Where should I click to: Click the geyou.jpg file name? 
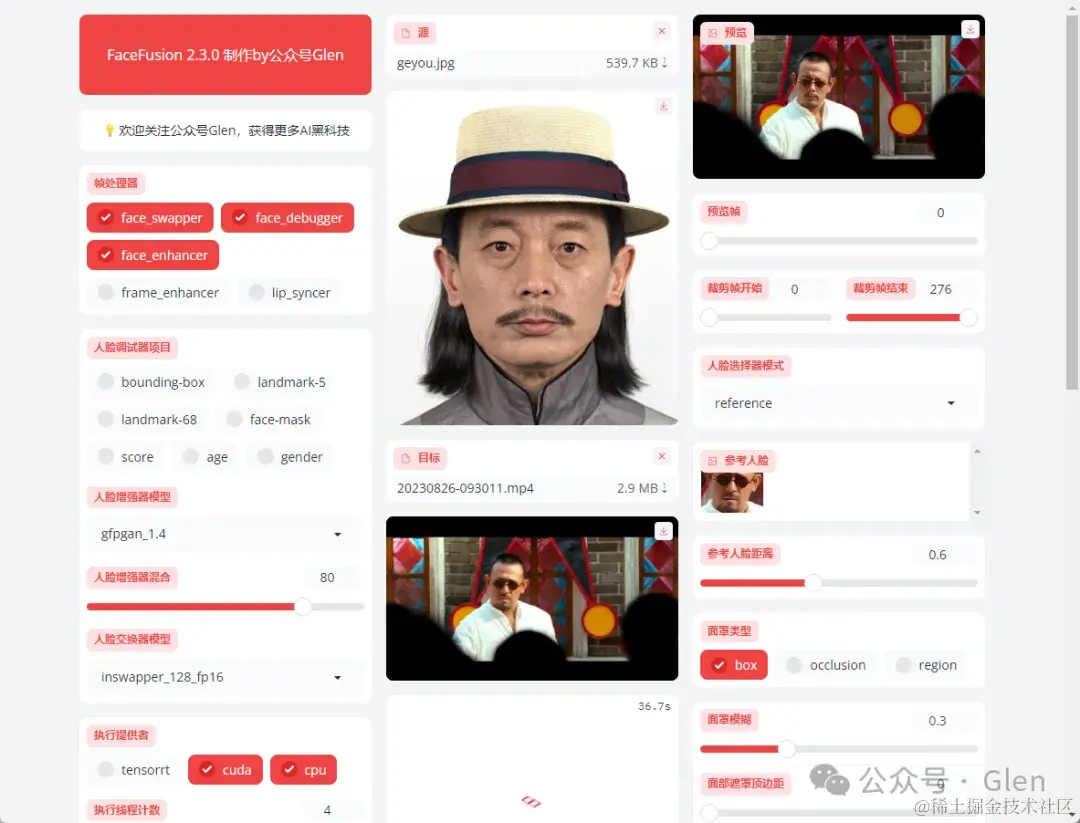point(426,63)
